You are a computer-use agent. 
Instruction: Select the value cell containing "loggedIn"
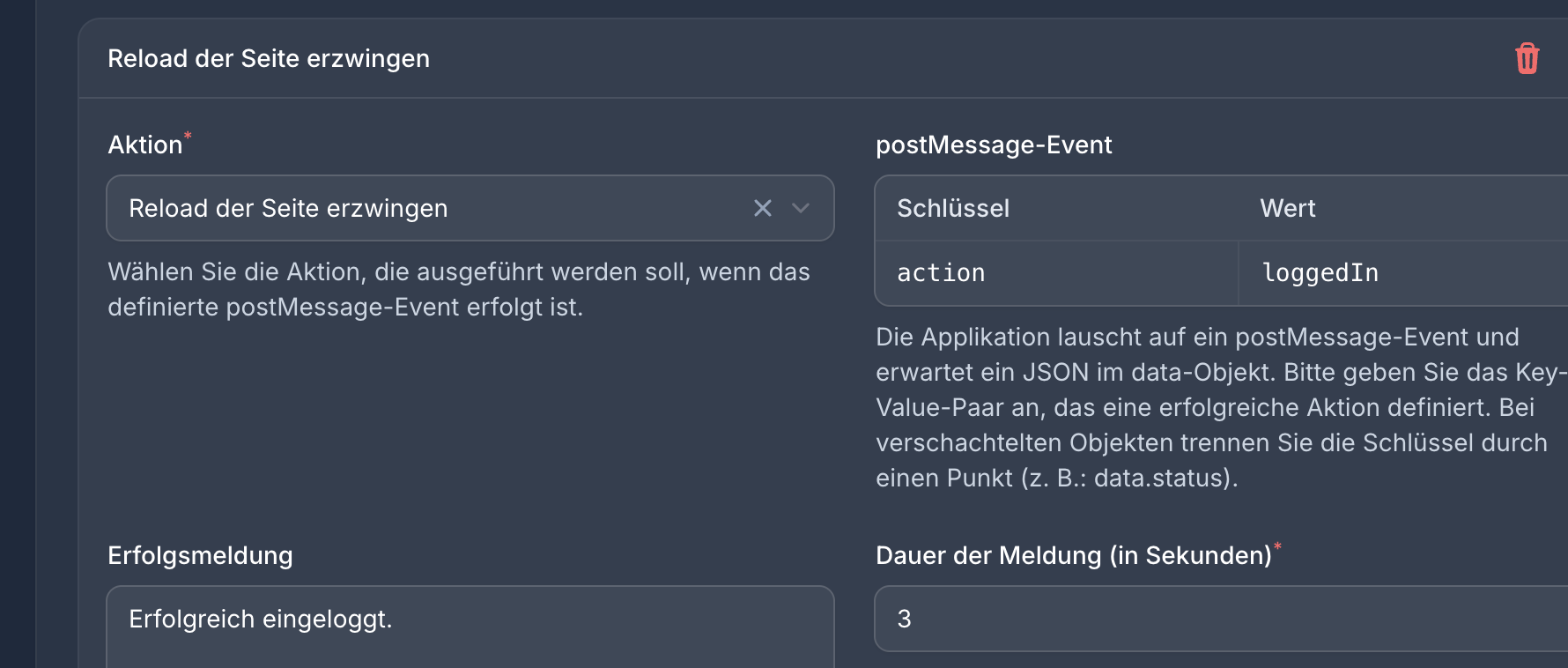(1319, 272)
